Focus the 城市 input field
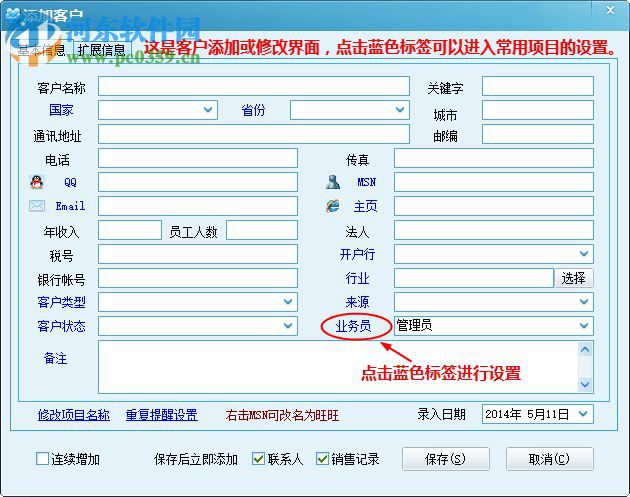Screen dimensions: 630x497 pos(538,110)
